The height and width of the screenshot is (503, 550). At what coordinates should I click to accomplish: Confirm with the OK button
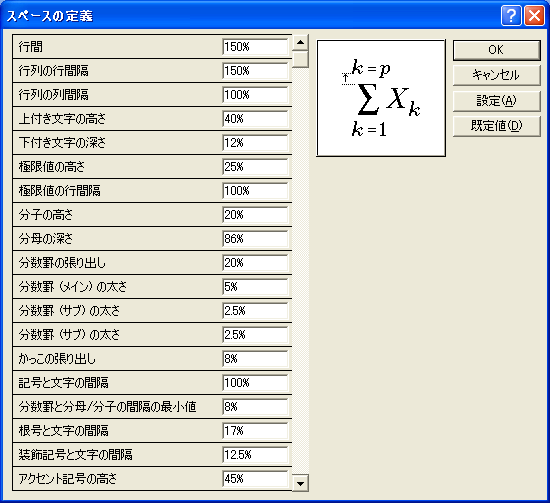(496, 50)
